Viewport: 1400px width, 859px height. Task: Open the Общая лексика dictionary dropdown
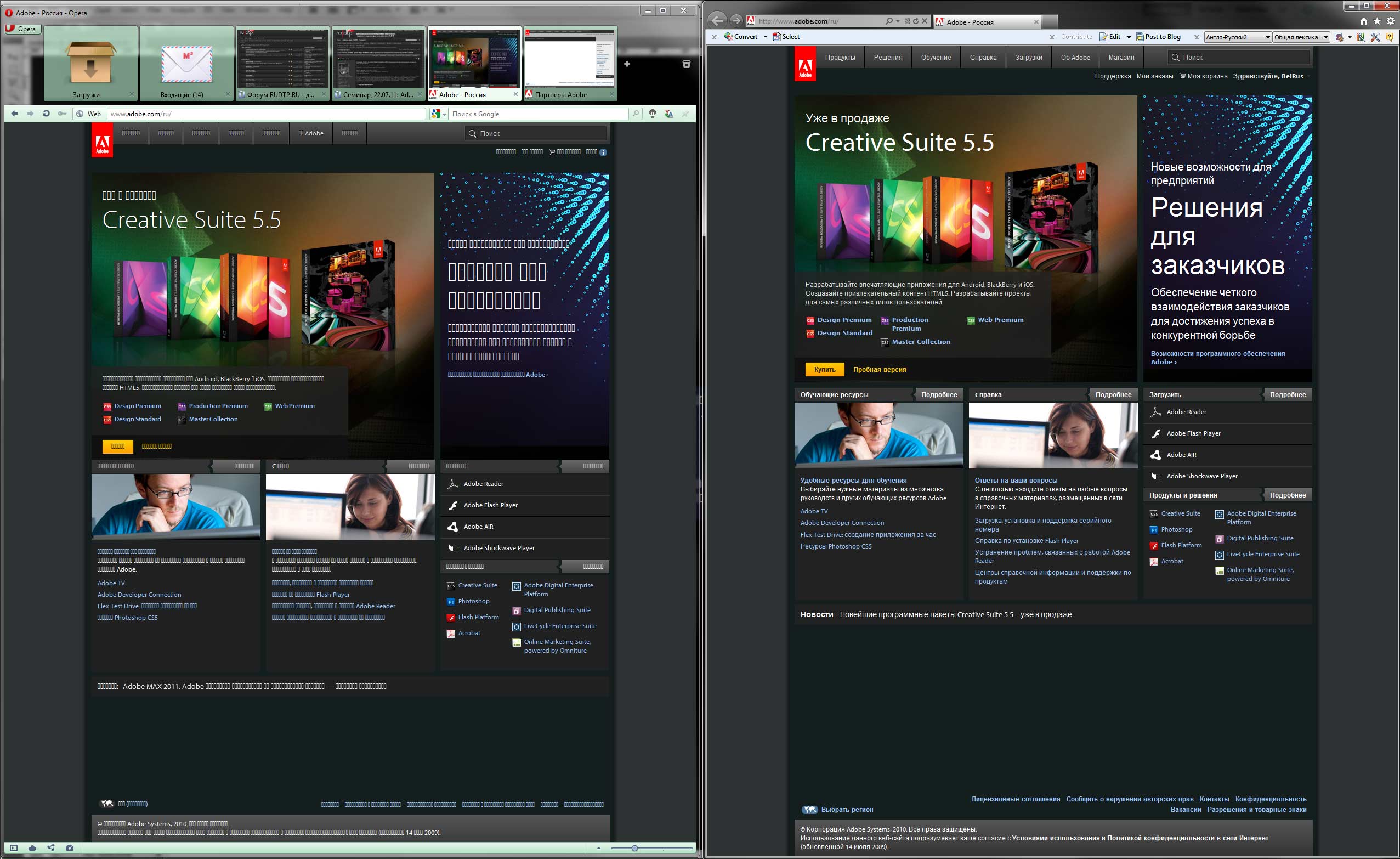click(x=1301, y=37)
